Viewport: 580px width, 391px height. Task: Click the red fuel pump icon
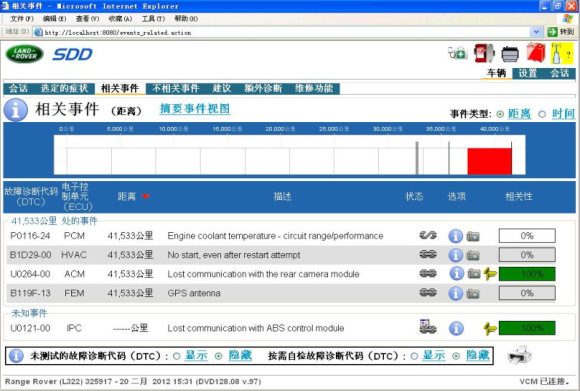pos(484,53)
